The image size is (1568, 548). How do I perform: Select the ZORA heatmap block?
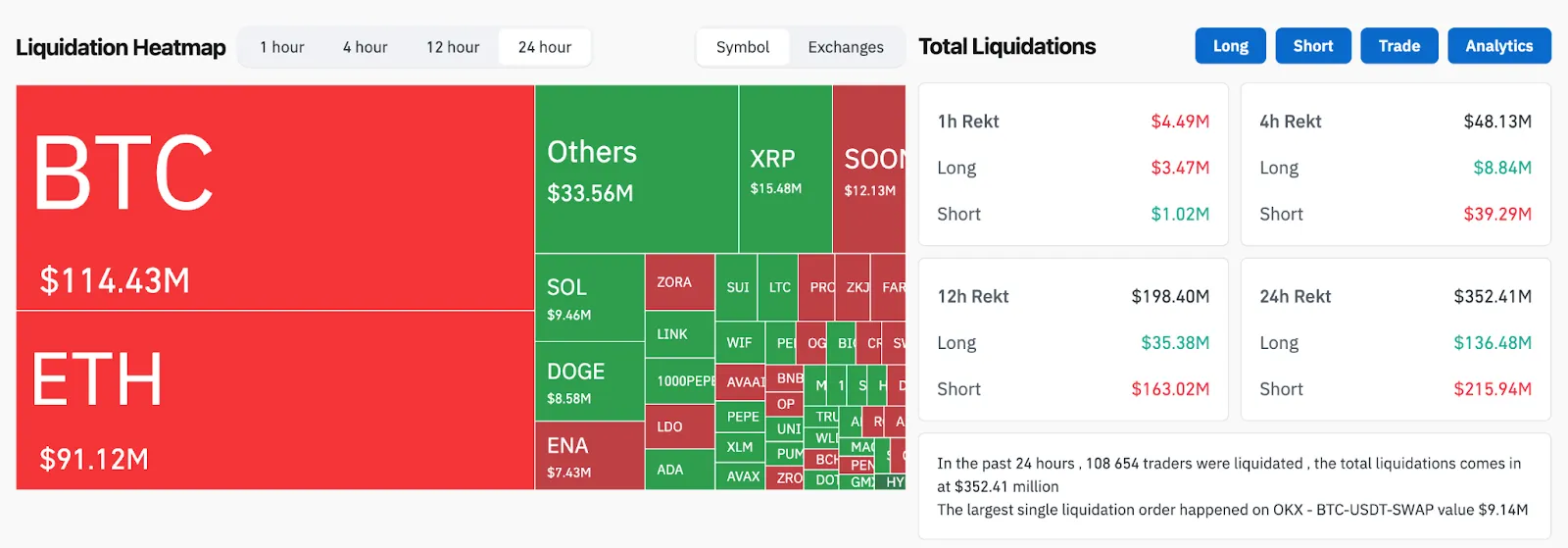click(x=679, y=282)
